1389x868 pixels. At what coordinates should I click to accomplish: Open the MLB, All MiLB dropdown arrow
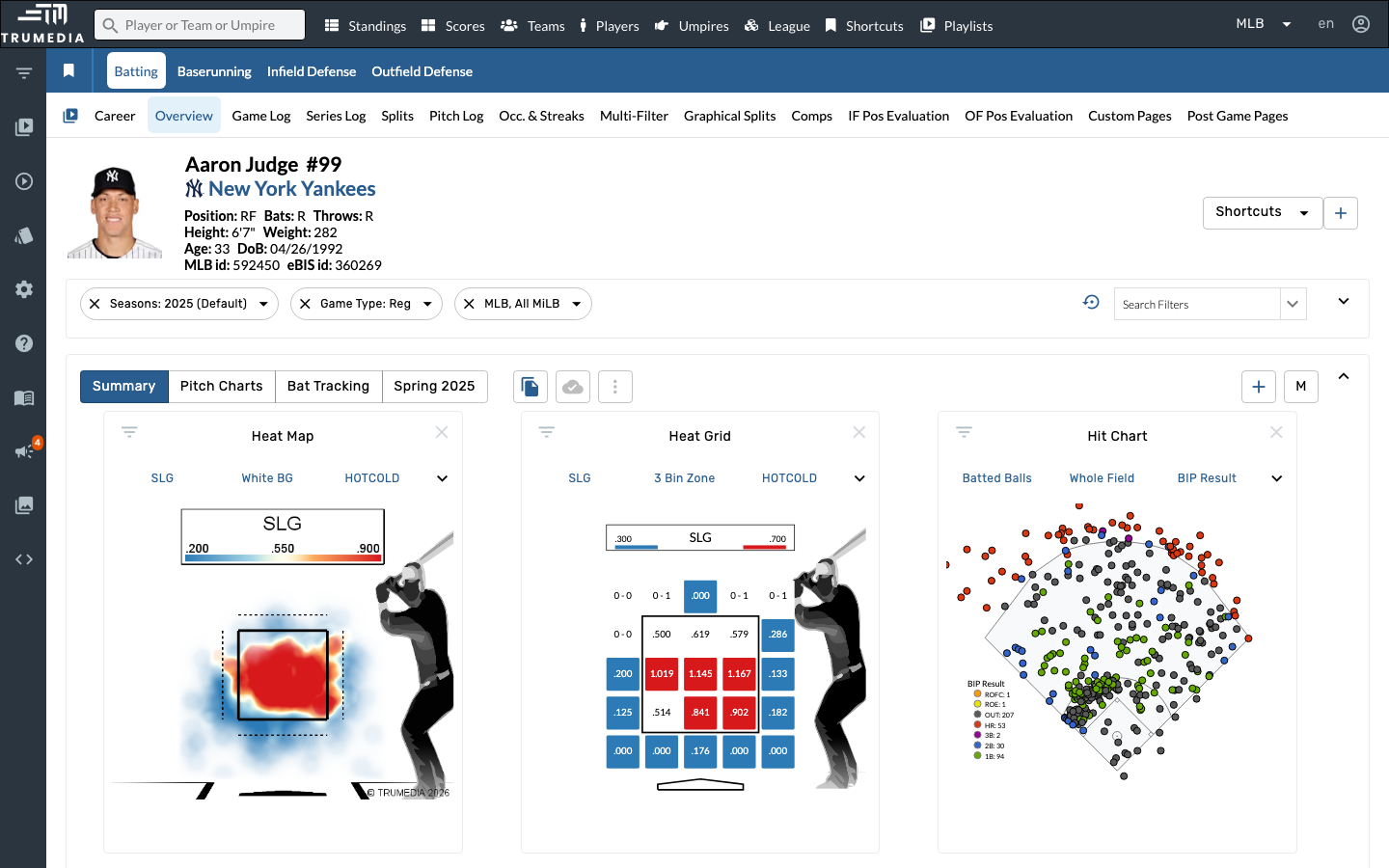click(x=577, y=304)
